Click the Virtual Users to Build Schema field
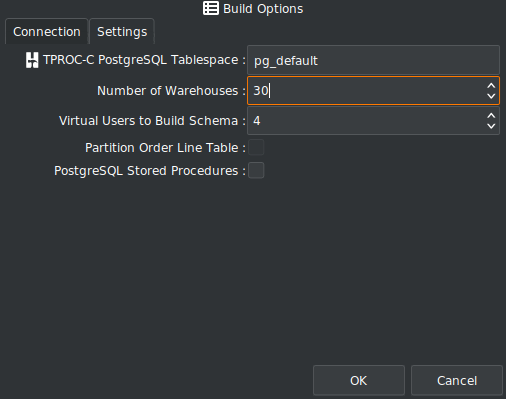The image size is (506, 399). pyautogui.click(x=366, y=121)
